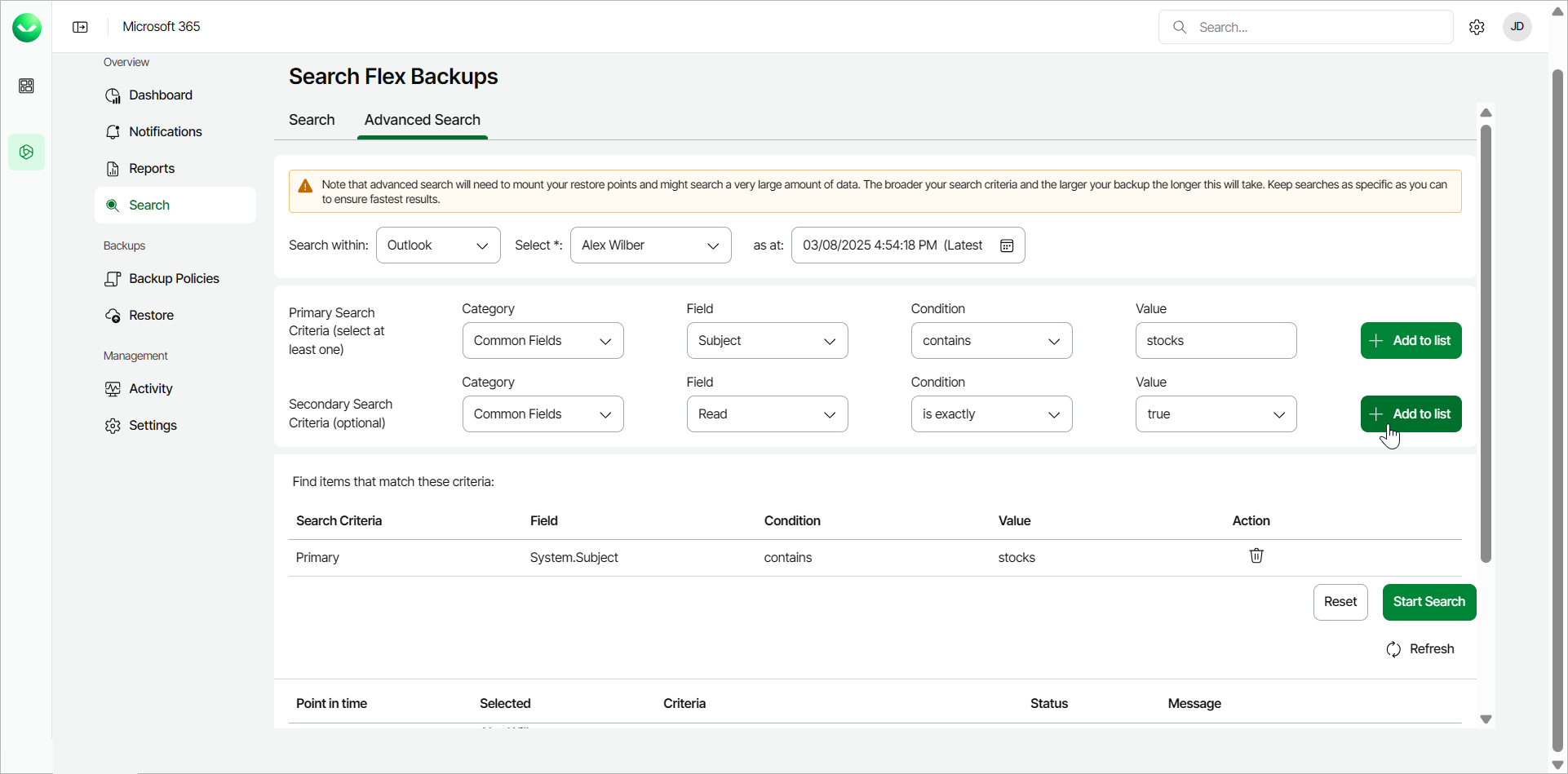Expand the Search within Outlook dropdown
Screen dimensions: 1568x774
tap(438, 245)
